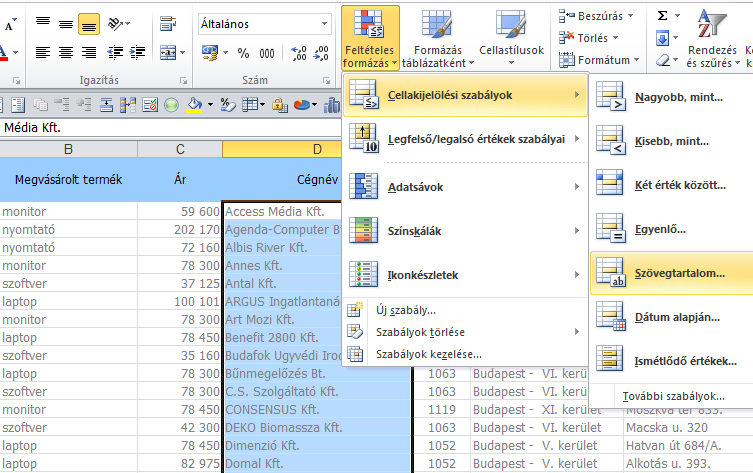Click the increase indent icon
Screen dimensions: 753x473
(137, 52)
